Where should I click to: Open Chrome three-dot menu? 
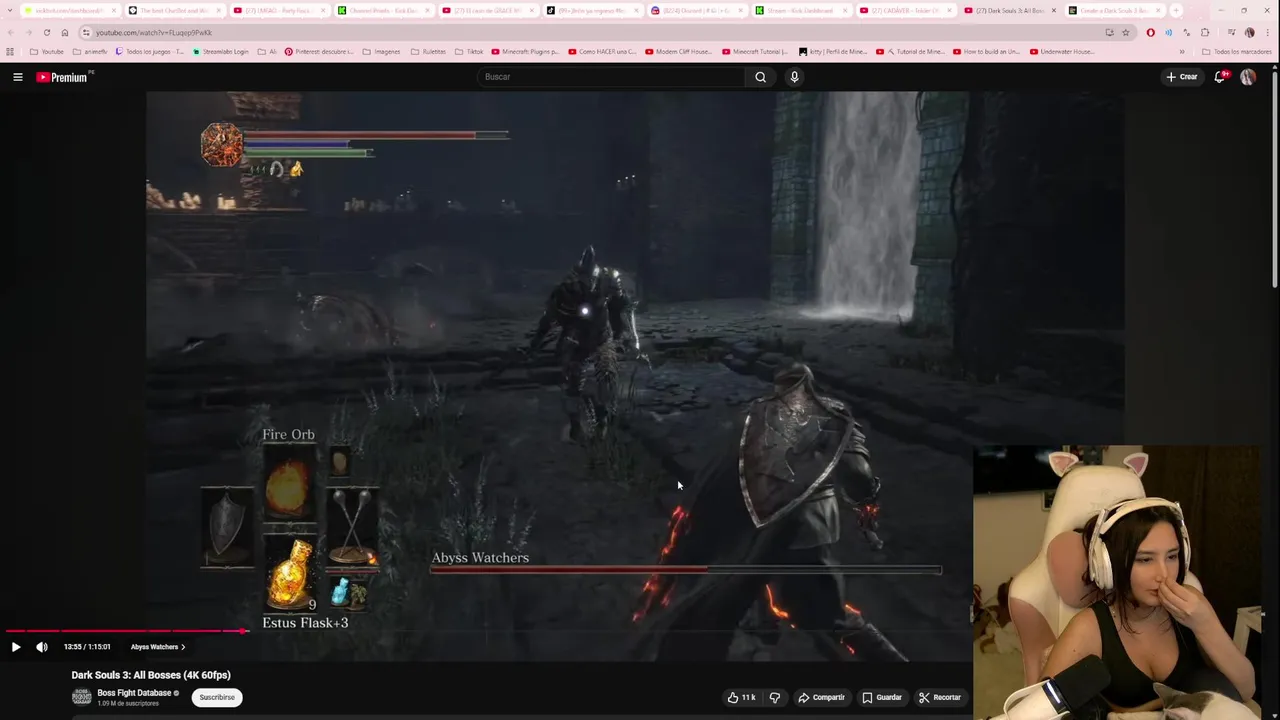pos(1268,32)
